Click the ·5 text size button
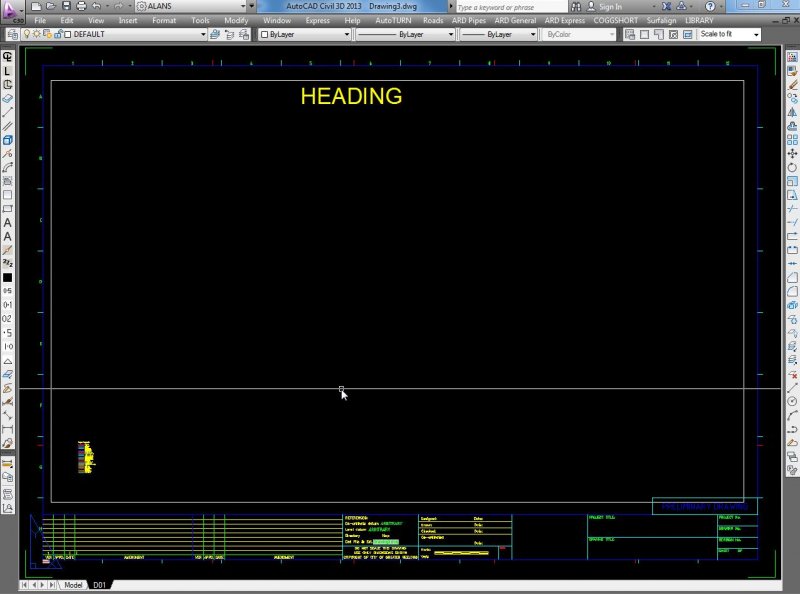 [x=7, y=333]
